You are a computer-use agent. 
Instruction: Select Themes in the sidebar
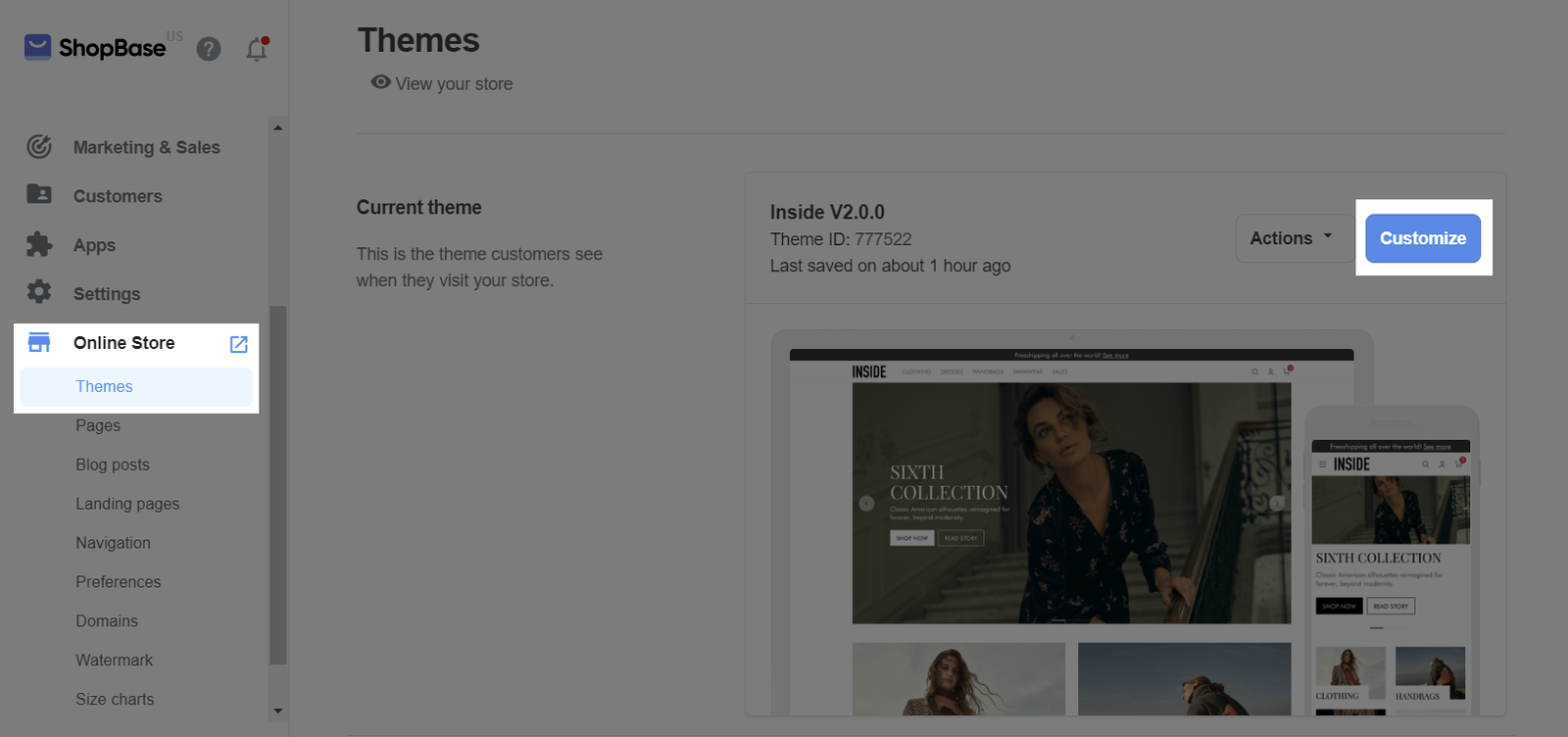[x=104, y=386]
